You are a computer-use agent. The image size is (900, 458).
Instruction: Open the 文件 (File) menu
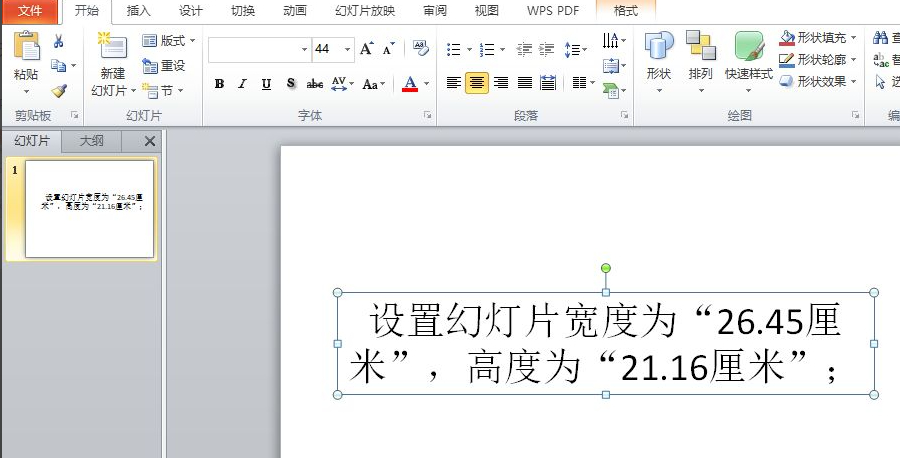pyautogui.click(x=30, y=11)
